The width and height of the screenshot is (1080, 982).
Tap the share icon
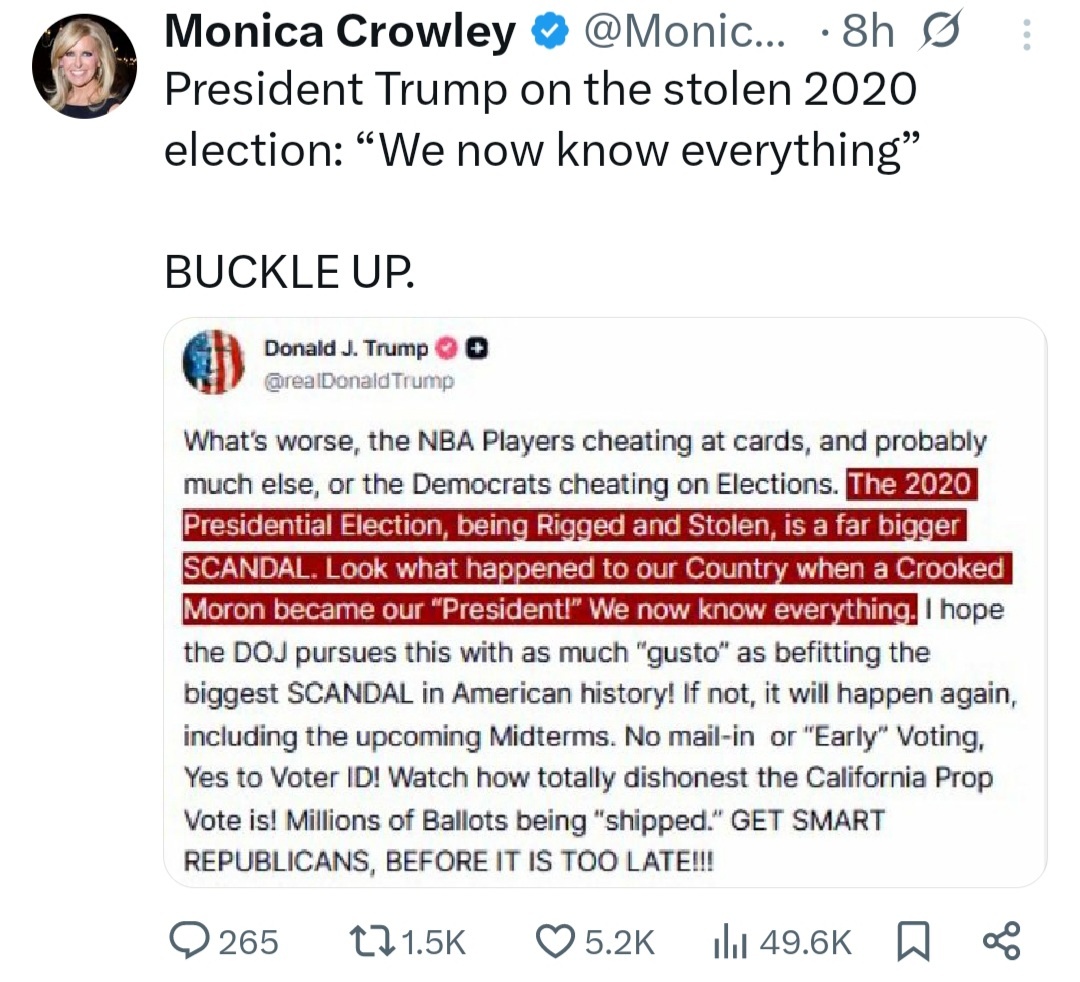[x=1001, y=941]
